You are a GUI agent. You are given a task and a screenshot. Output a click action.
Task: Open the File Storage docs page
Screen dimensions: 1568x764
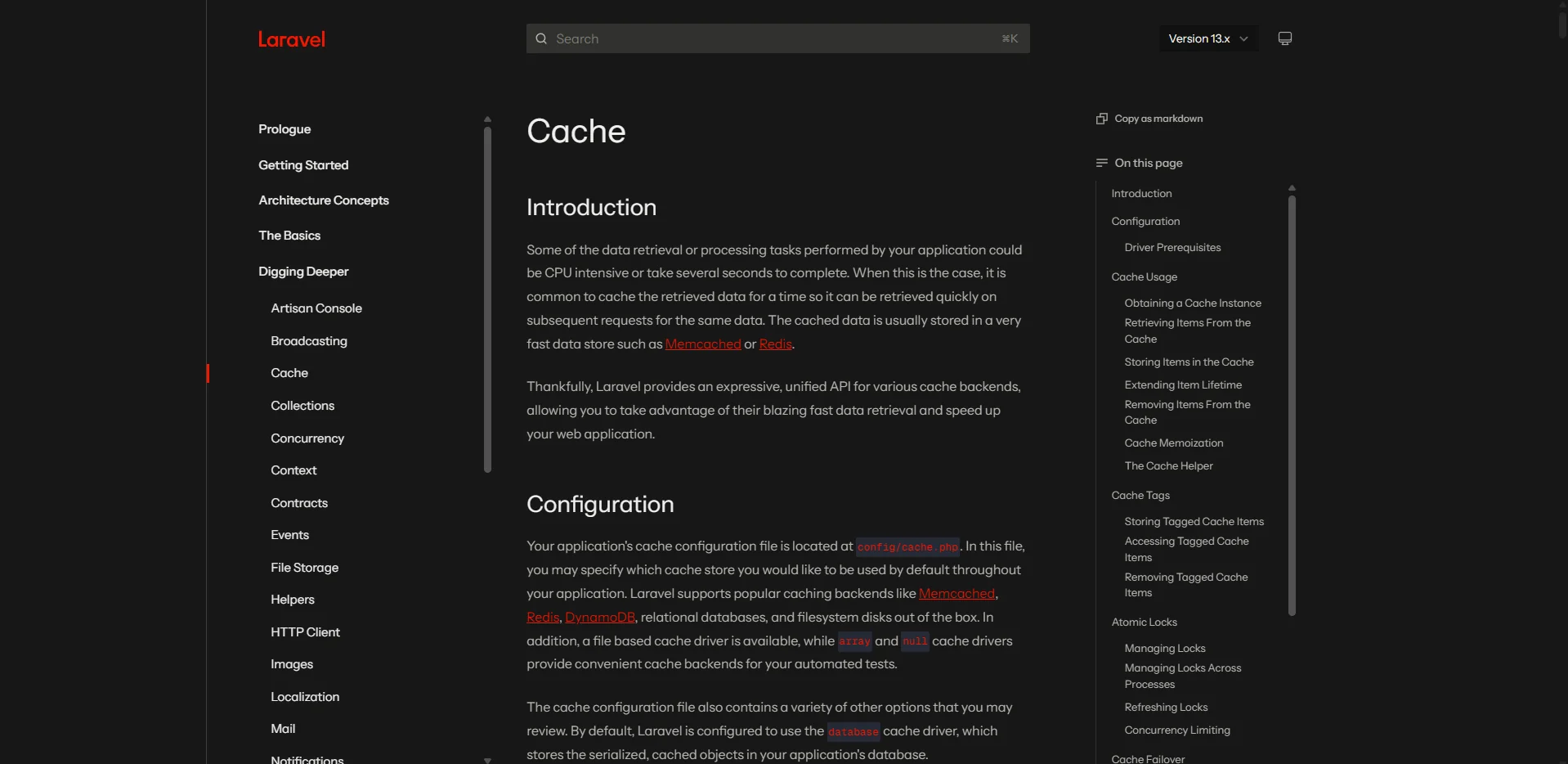pos(304,568)
